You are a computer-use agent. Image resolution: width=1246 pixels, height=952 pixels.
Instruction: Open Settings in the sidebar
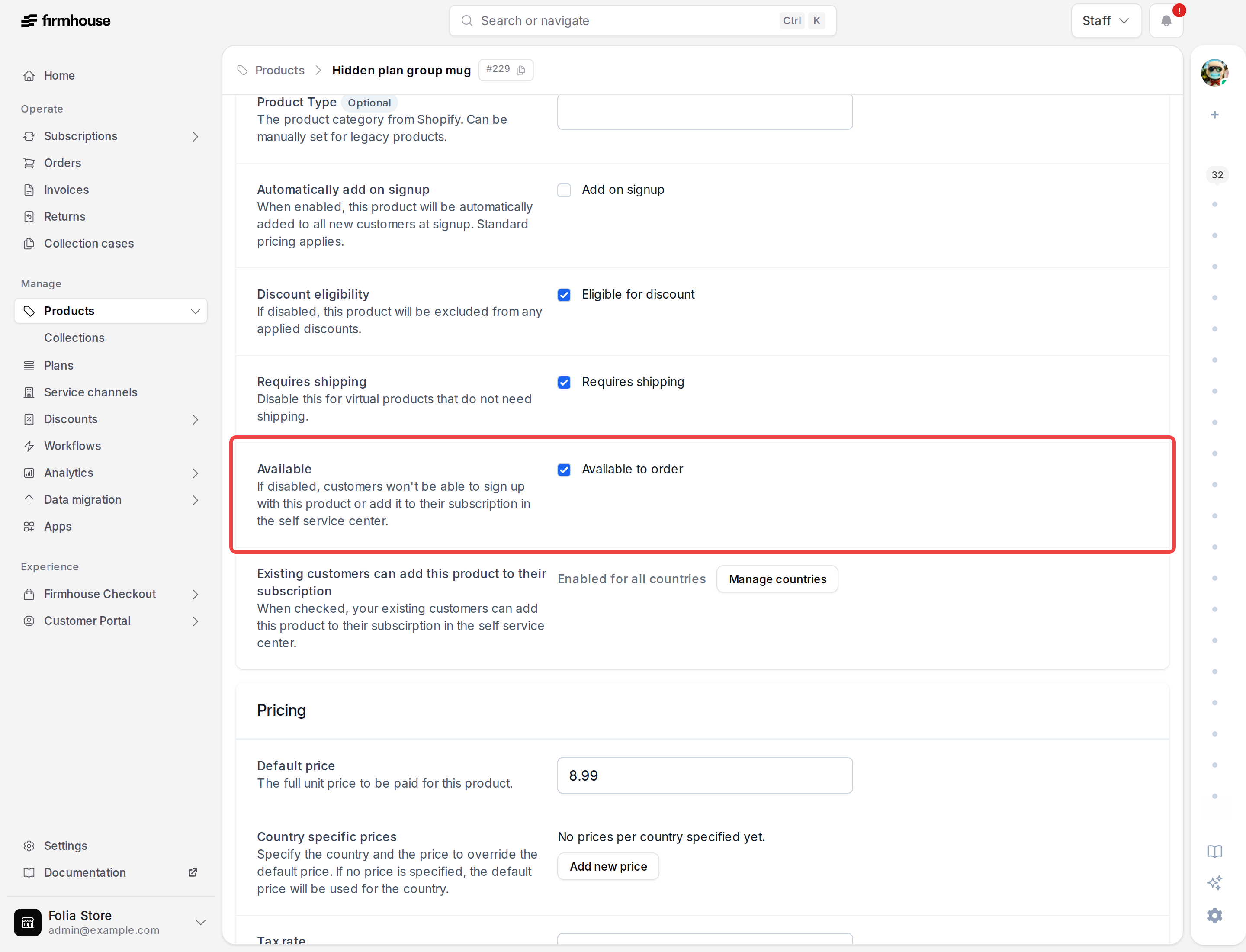[x=110, y=846]
